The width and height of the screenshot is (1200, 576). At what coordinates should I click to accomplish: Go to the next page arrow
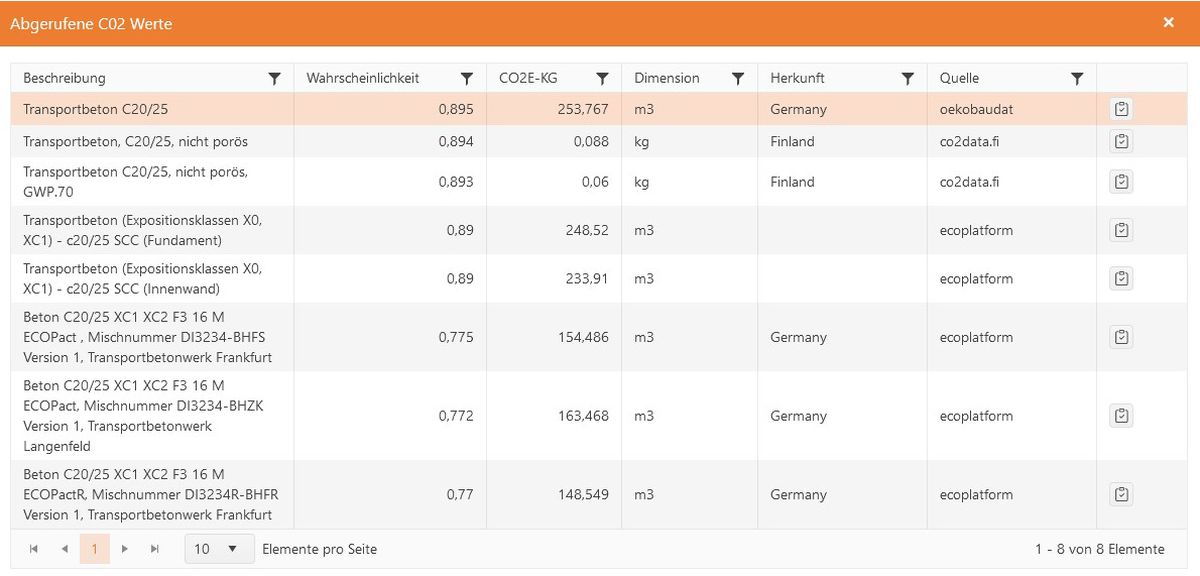pyautogui.click(x=125, y=549)
